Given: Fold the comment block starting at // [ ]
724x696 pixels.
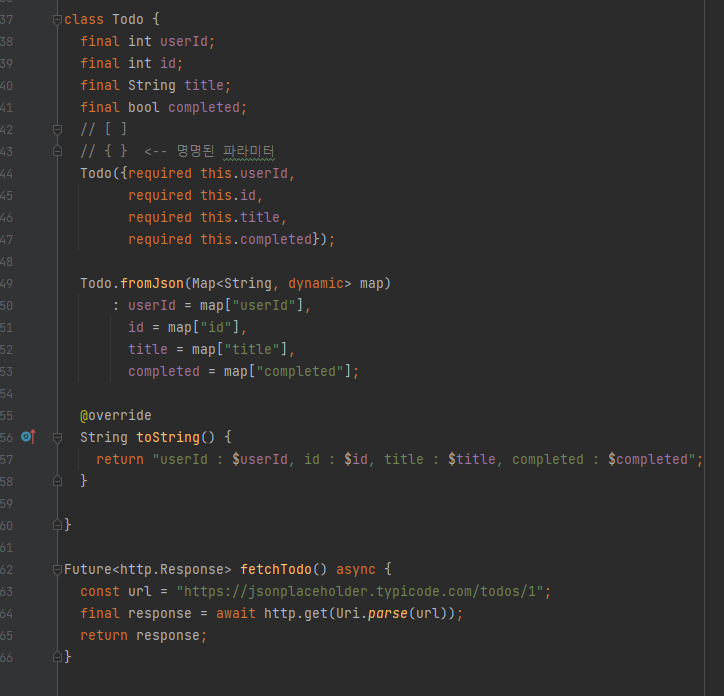Looking at the screenshot, I should [x=57, y=130].
